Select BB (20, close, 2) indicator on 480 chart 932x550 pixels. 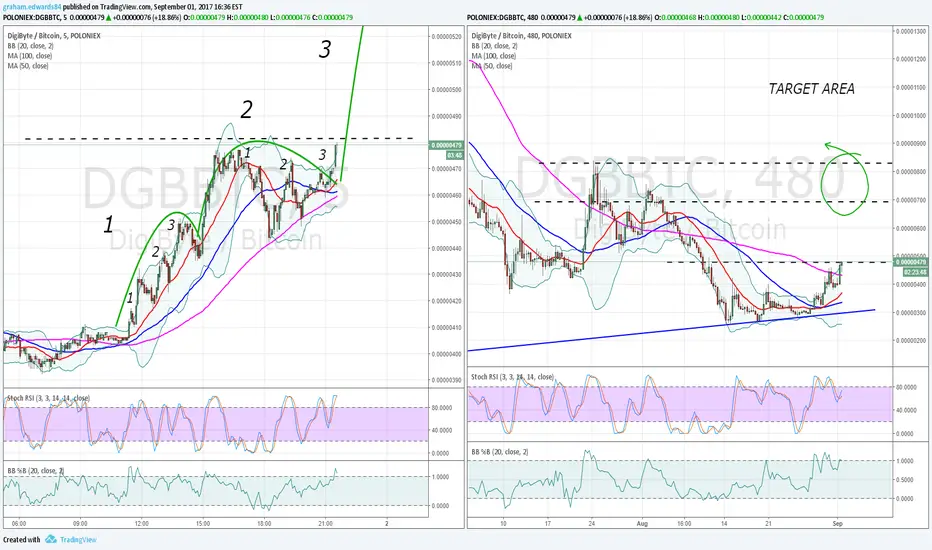click(x=495, y=46)
